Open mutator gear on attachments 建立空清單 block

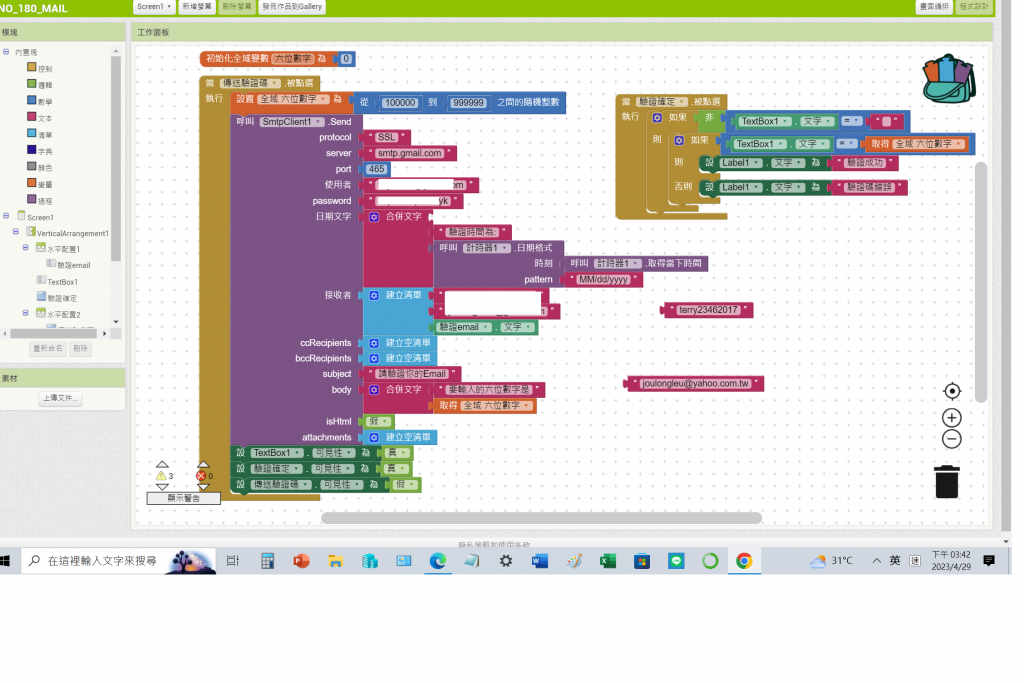tap(374, 437)
